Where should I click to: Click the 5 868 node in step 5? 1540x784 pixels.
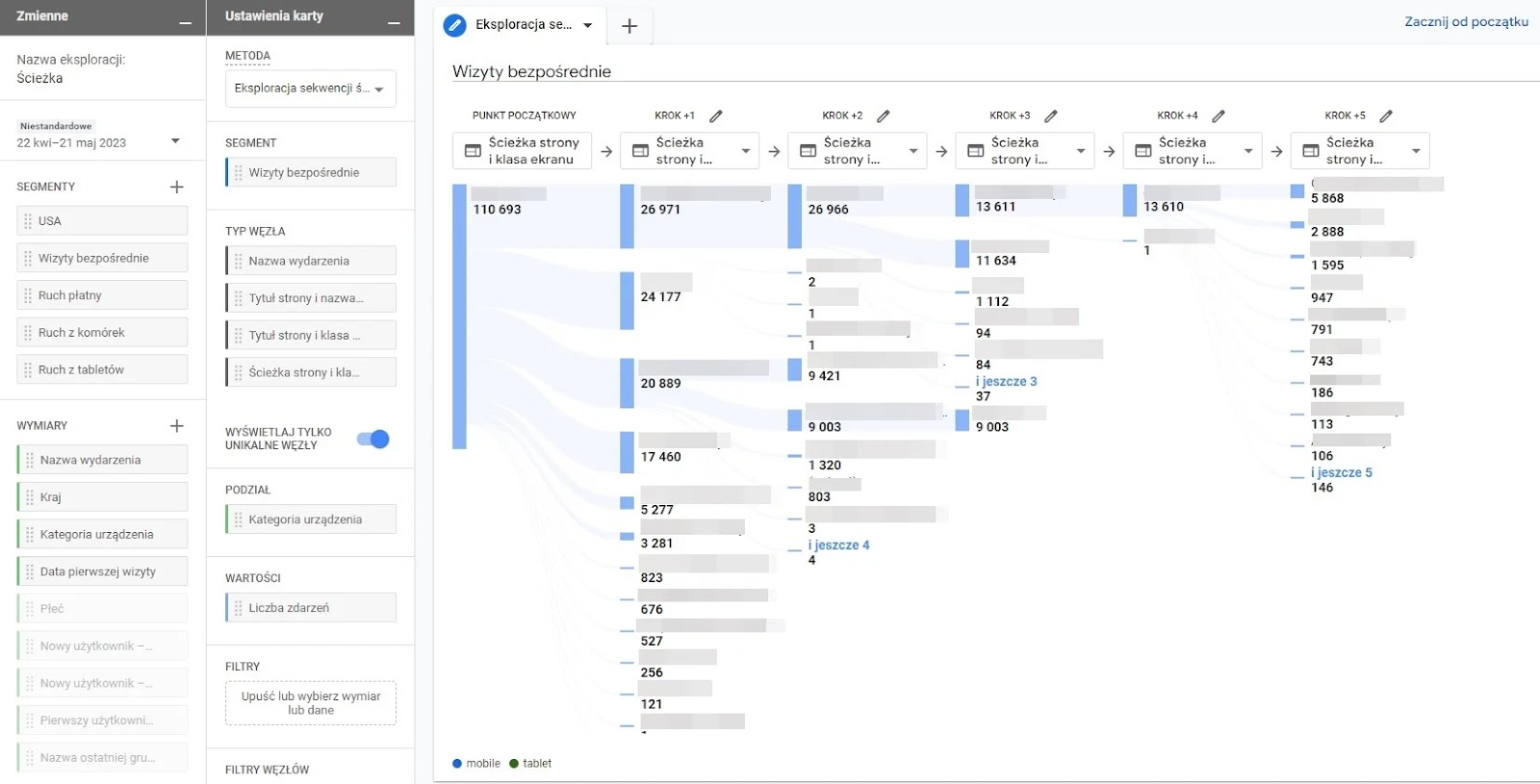click(x=1297, y=191)
